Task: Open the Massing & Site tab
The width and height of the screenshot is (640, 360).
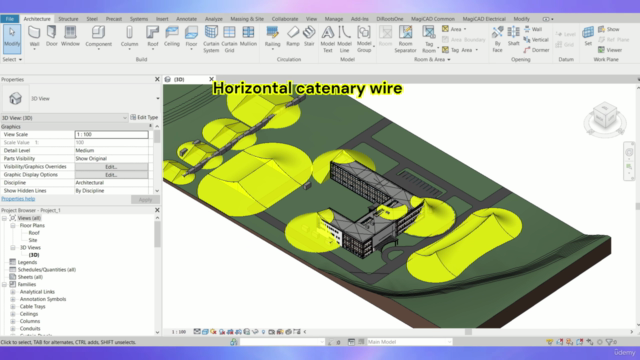Action: point(247,19)
